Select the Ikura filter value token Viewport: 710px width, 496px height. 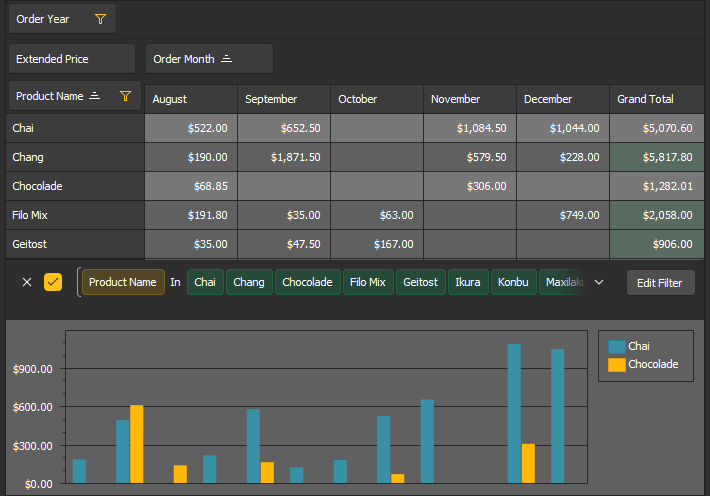[468, 282]
